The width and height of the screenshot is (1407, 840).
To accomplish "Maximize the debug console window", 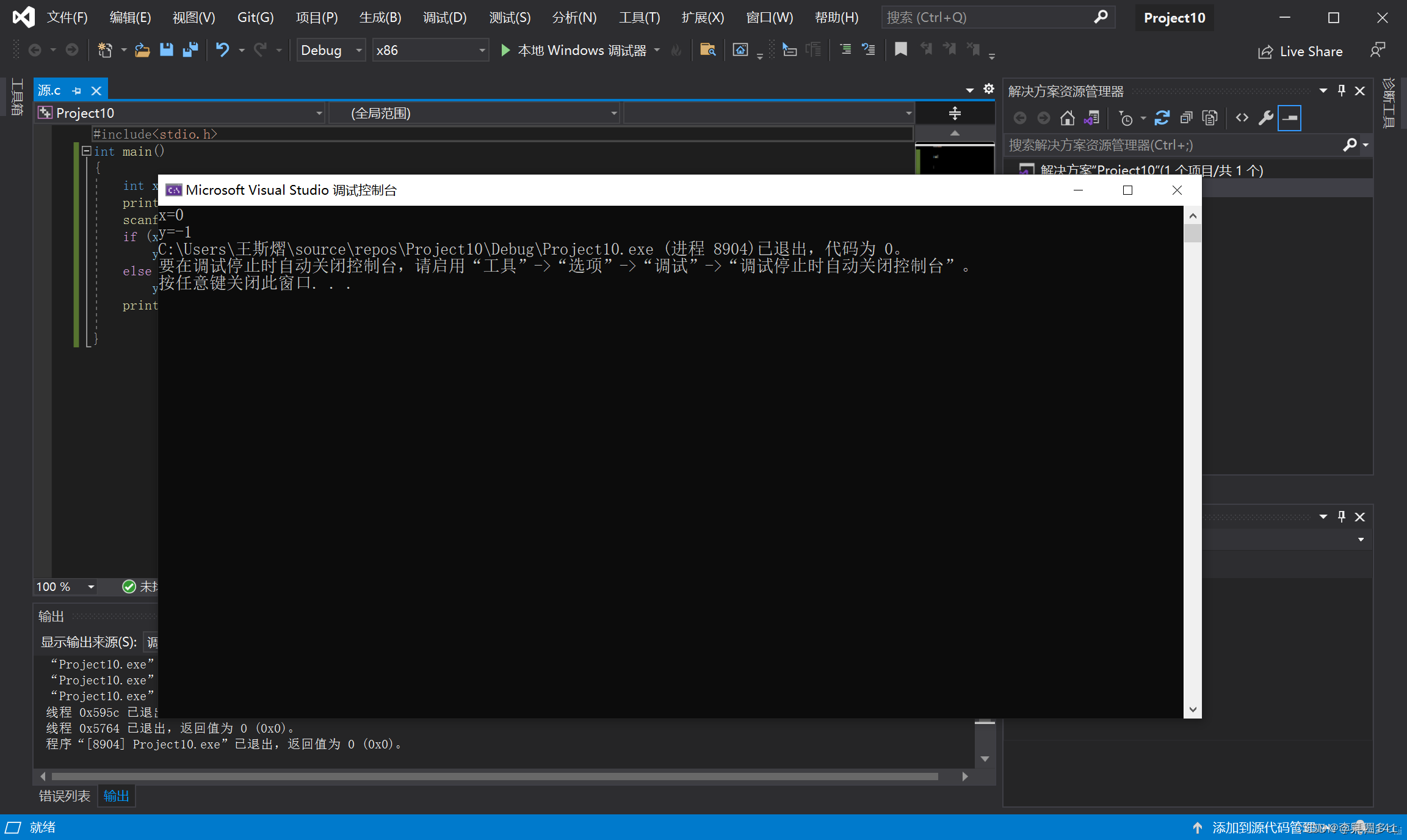I will click(x=1127, y=190).
